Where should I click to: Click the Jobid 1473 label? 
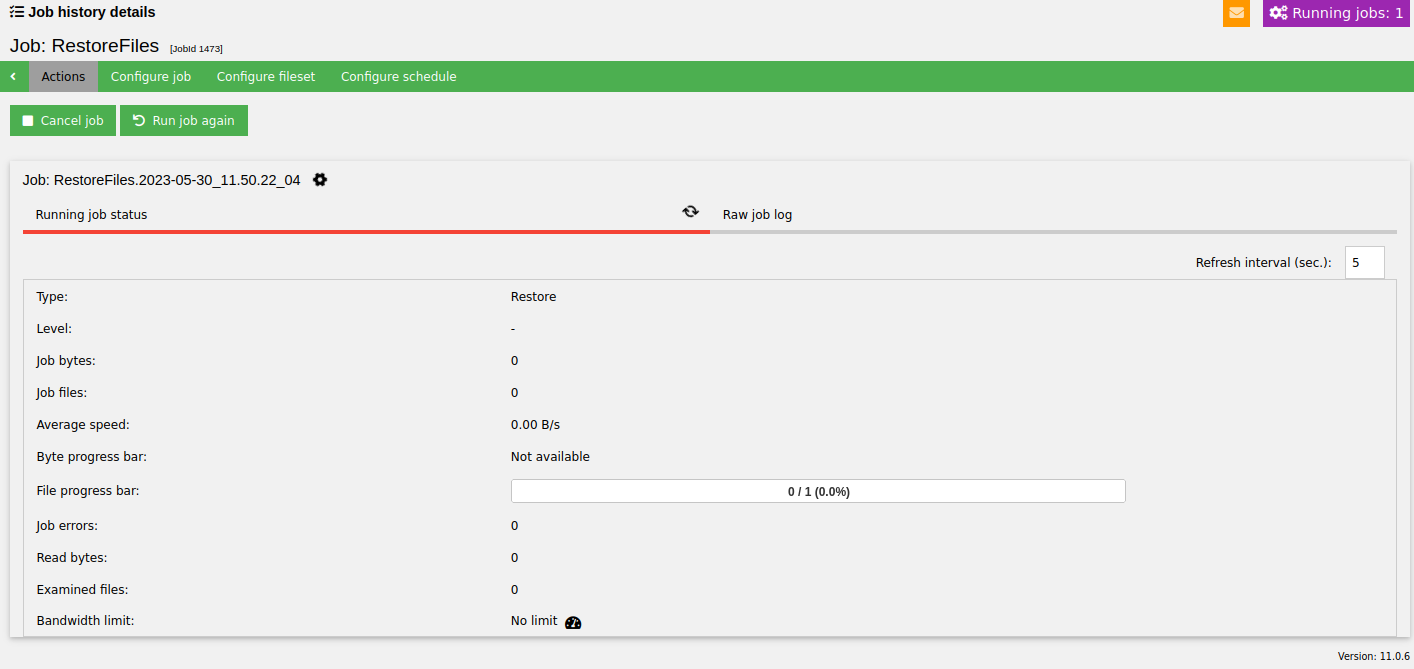click(196, 48)
